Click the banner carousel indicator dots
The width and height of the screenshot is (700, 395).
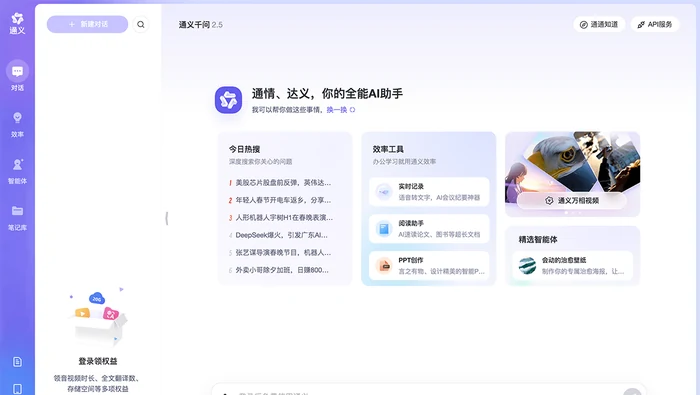coord(573,213)
